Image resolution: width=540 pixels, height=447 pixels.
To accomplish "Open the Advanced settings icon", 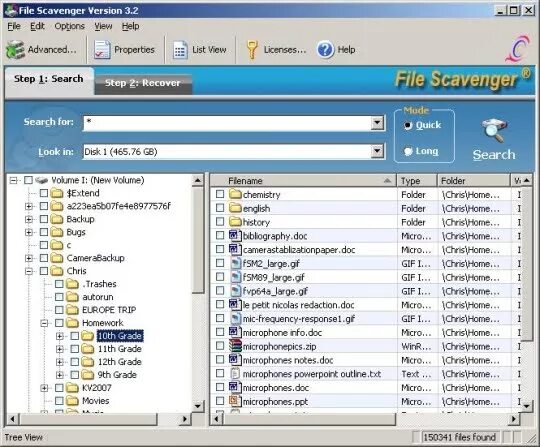I will [x=15, y=50].
